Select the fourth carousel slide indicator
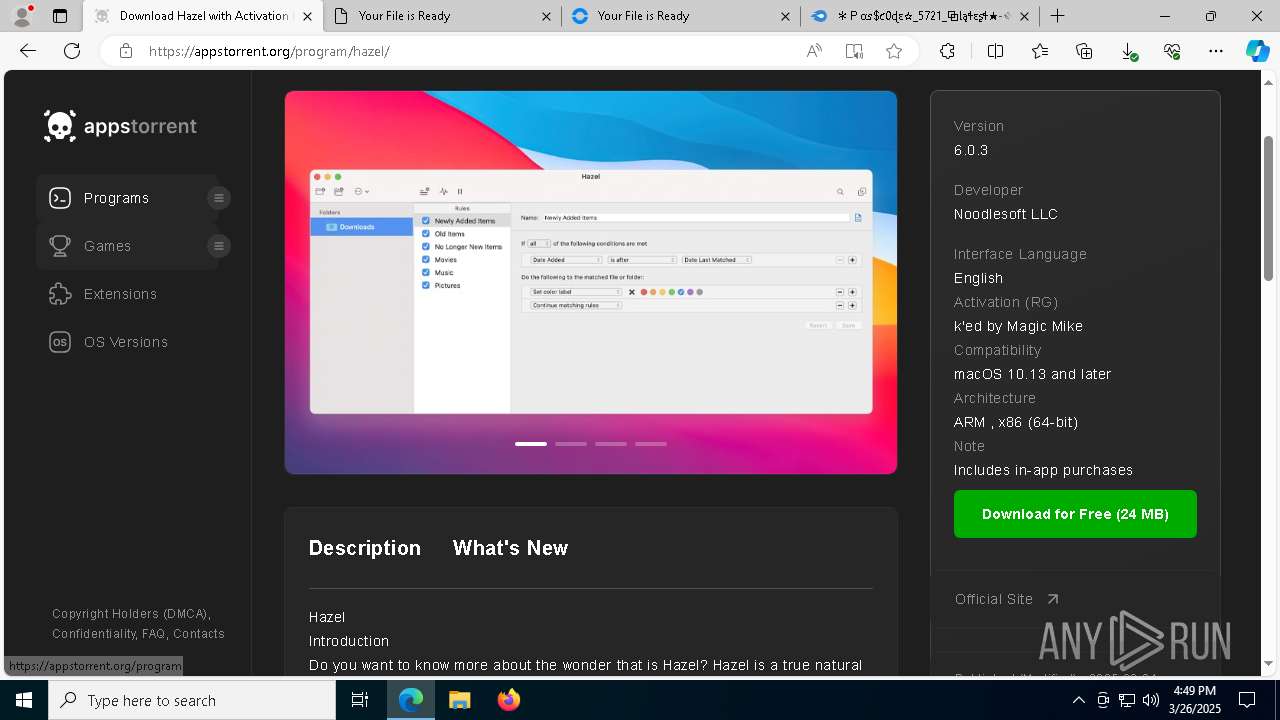This screenshot has height=720, width=1280. point(651,444)
